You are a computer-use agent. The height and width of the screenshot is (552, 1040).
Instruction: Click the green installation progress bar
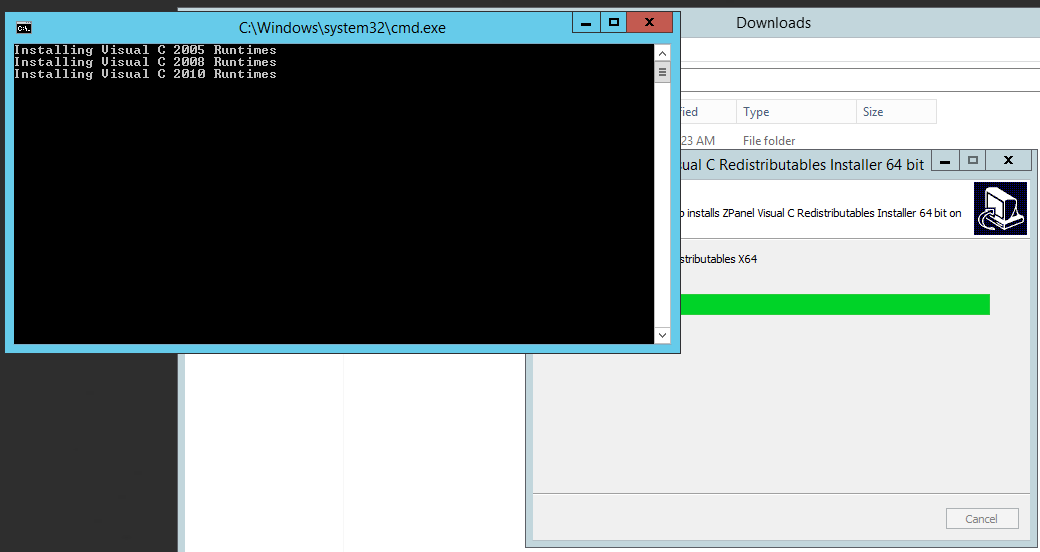tap(835, 305)
